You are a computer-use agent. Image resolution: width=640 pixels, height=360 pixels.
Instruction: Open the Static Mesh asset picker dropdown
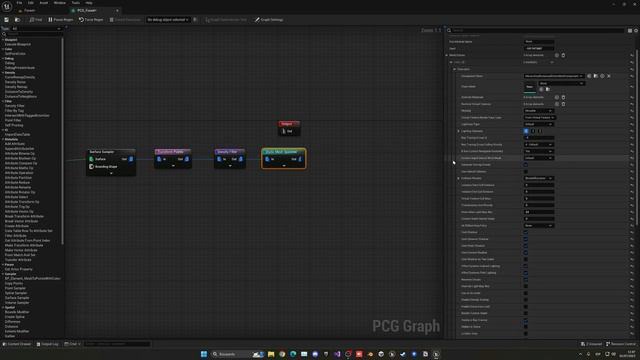(561, 83)
